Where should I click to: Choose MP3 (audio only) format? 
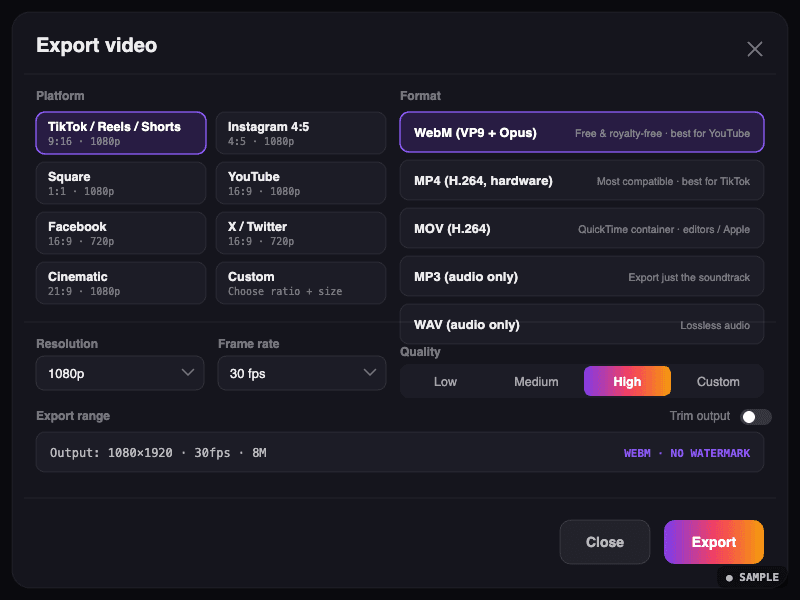point(582,277)
